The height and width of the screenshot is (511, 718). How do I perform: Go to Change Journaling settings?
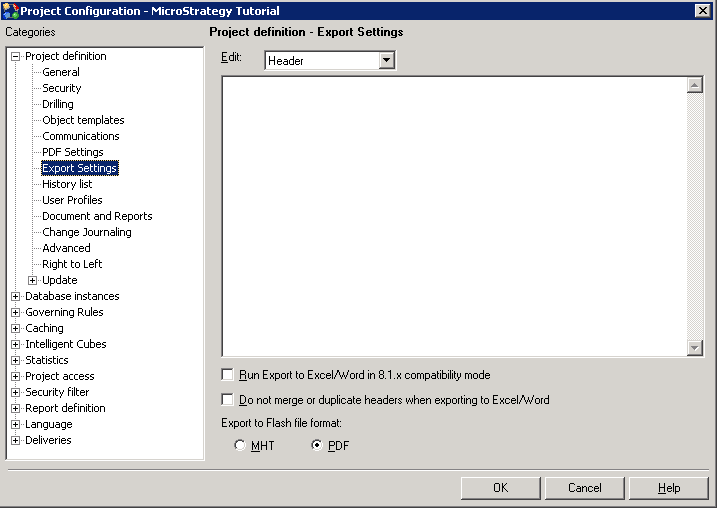click(86, 232)
